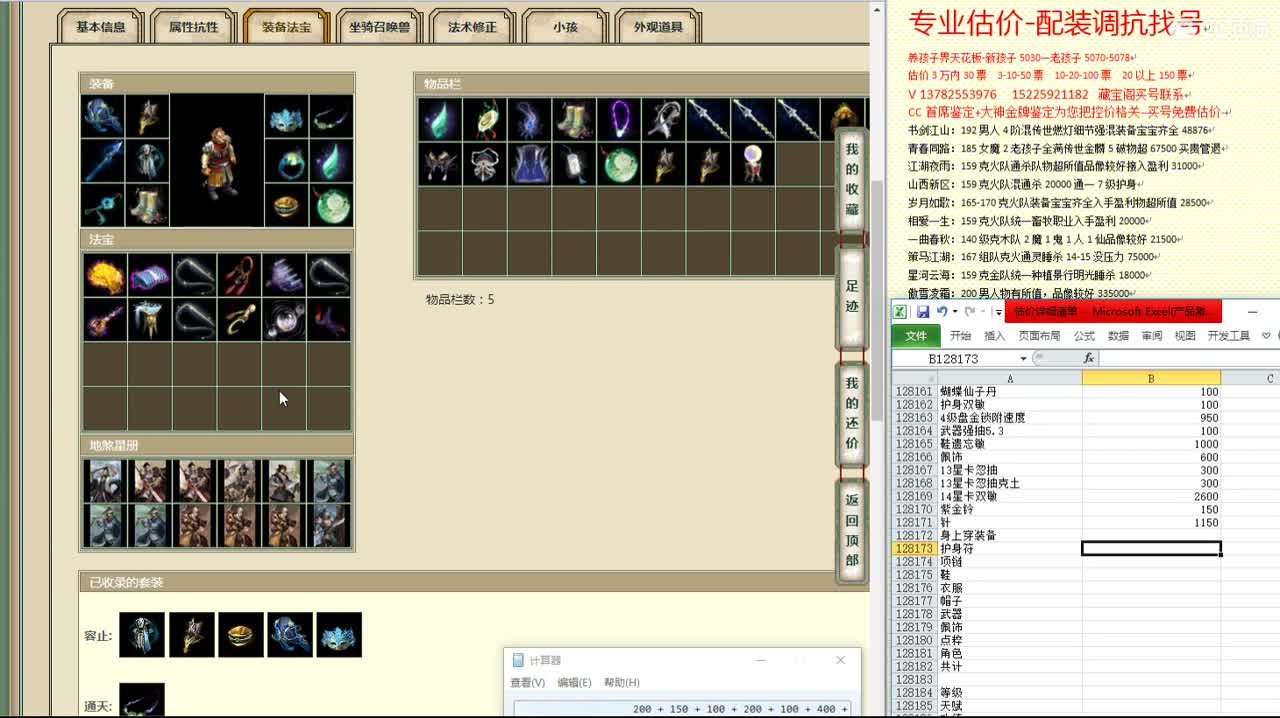Switch to the 属性抗性 tab
This screenshot has width=1280, height=718.
194,27
